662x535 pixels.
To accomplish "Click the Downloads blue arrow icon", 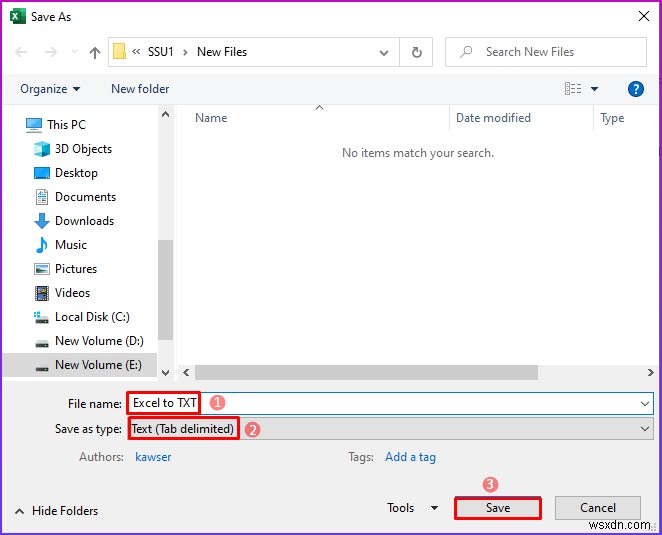I will pyautogui.click(x=41, y=221).
